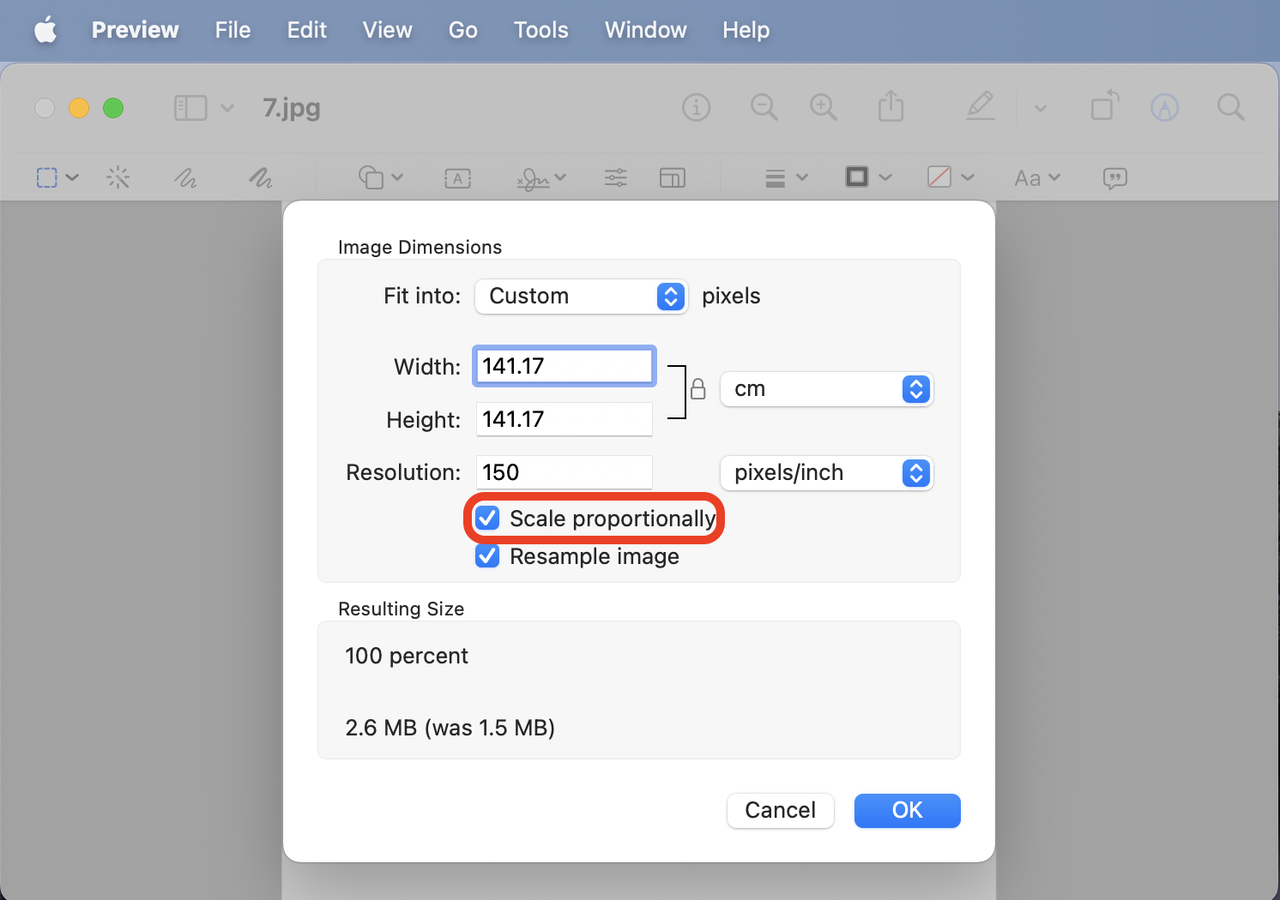This screenshot has height=900, width=1280.
Task: Click the Rotate icon in toolbar
Action: (1104, 108)
